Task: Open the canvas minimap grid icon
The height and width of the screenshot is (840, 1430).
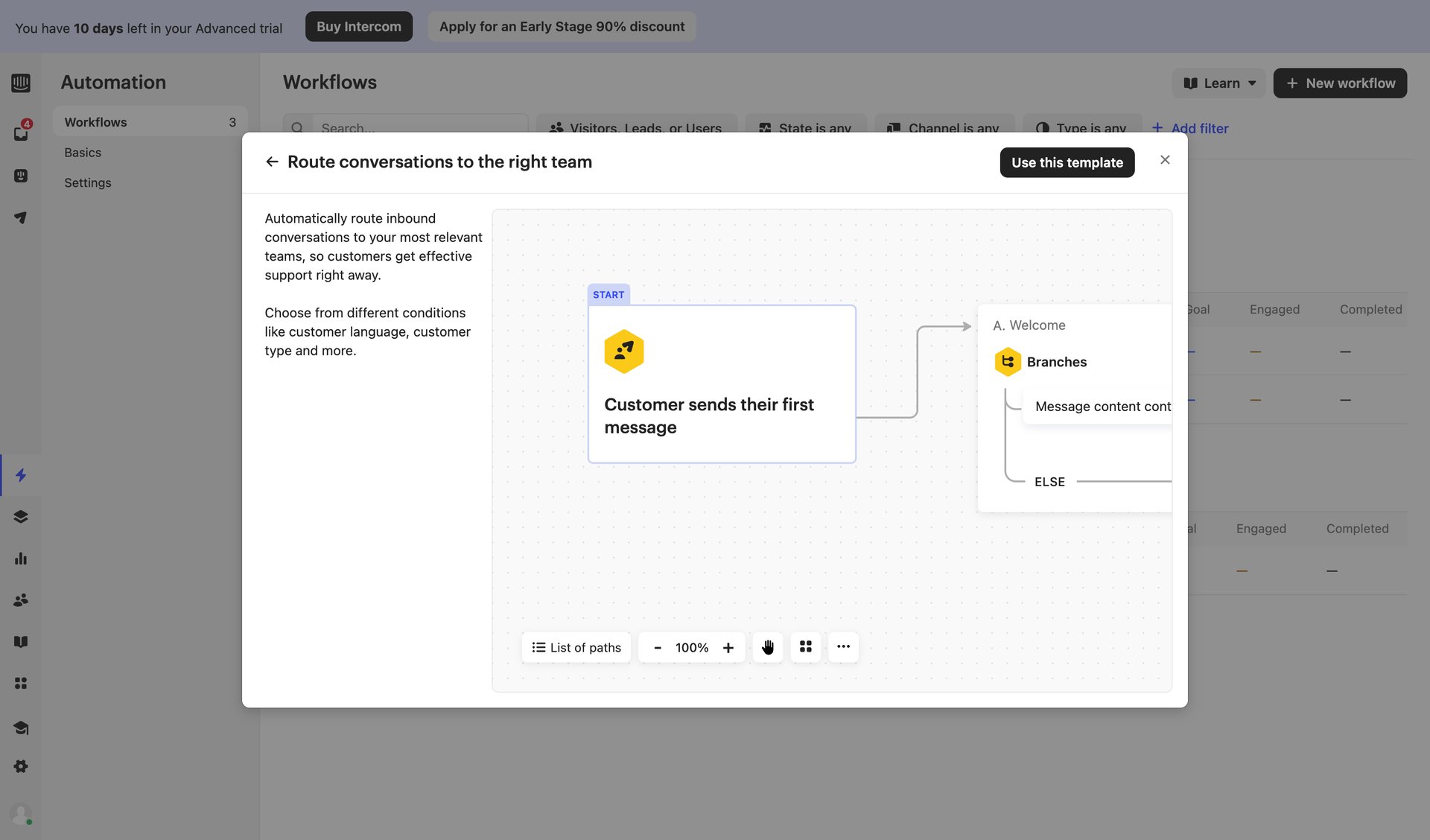Action: tap(805, 647)
